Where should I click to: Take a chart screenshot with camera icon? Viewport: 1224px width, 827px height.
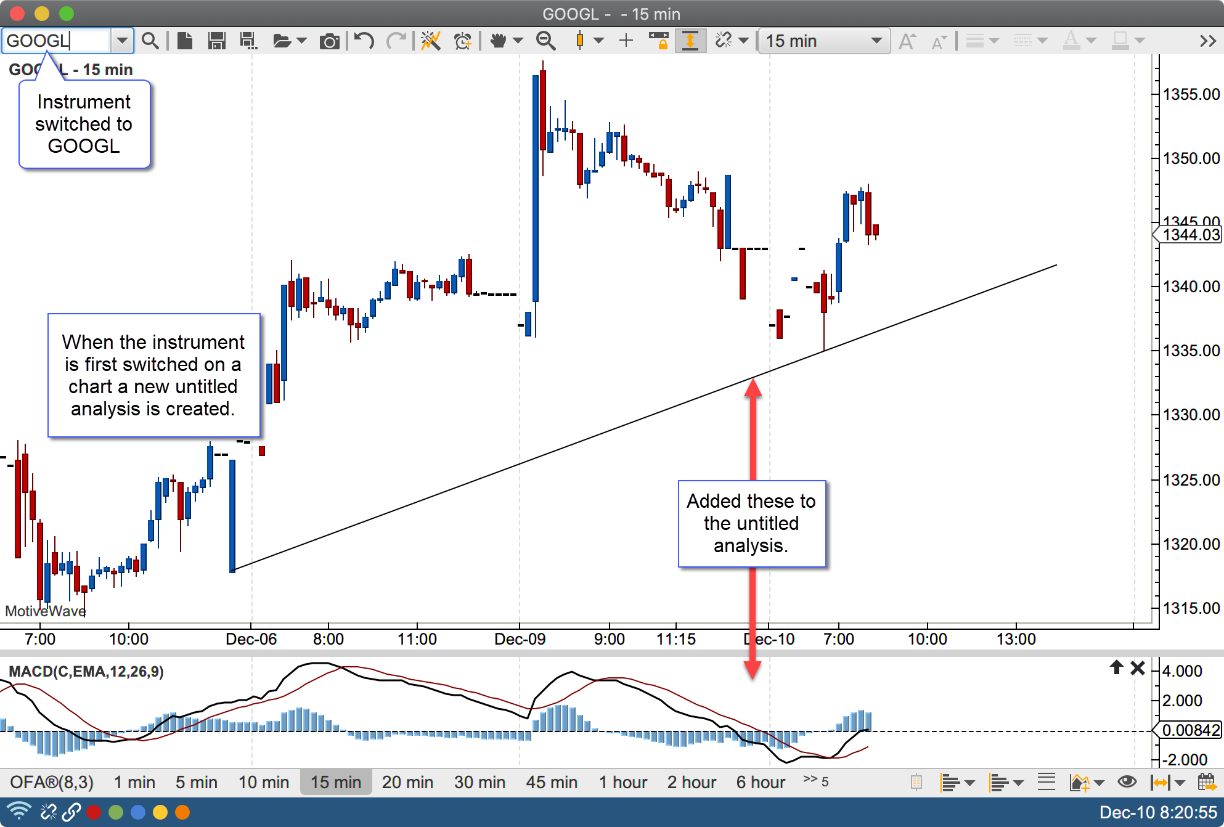pyautogui.click(x=329, y=41)
